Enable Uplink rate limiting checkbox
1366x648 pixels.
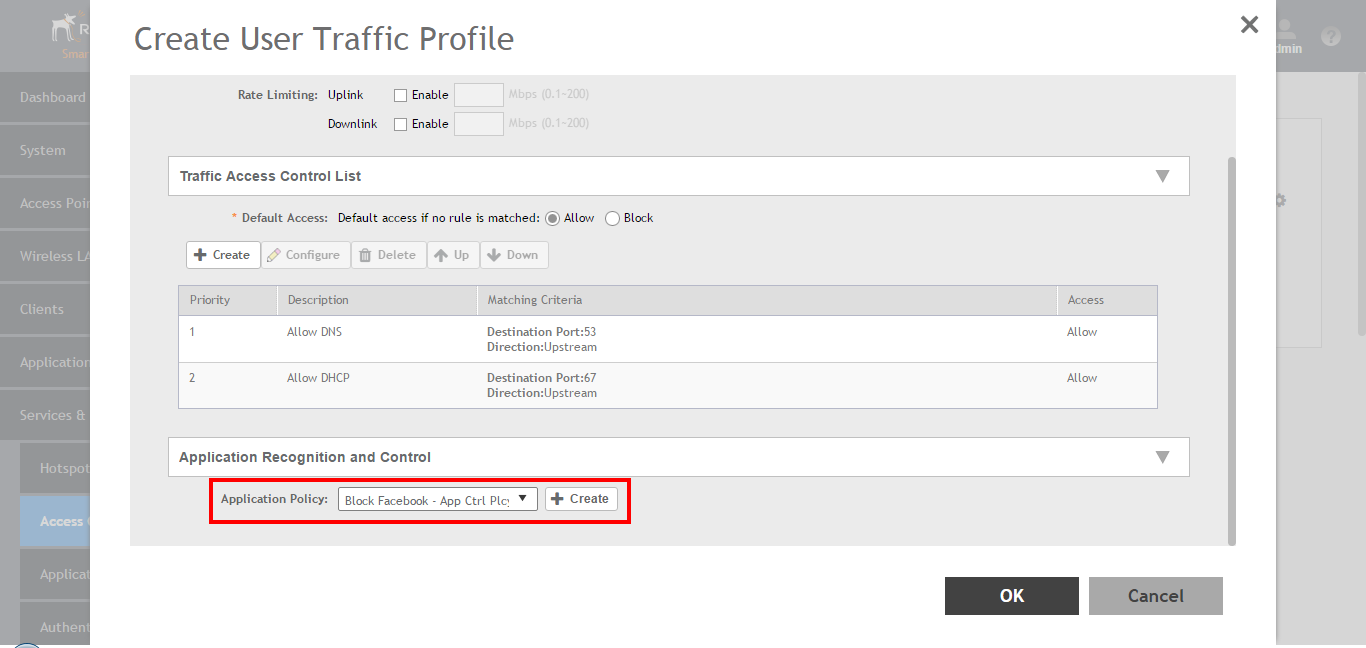pyautogui.click(x=401, y=96)
